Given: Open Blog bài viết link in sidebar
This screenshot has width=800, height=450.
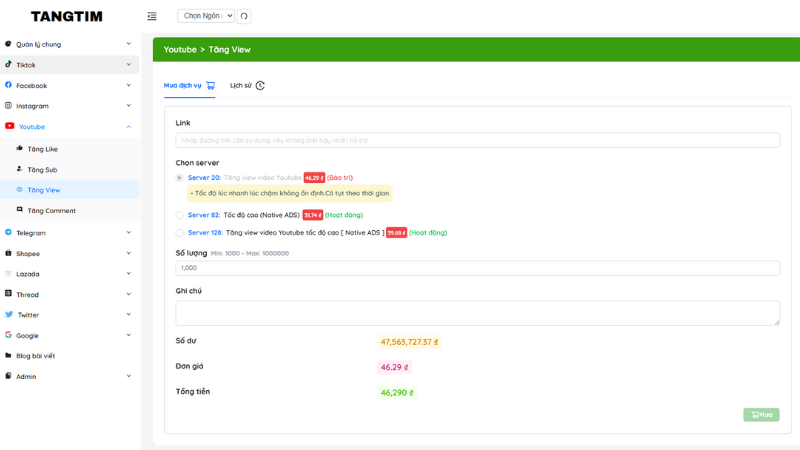Looking at the screenshot, I should pos(36,356).
